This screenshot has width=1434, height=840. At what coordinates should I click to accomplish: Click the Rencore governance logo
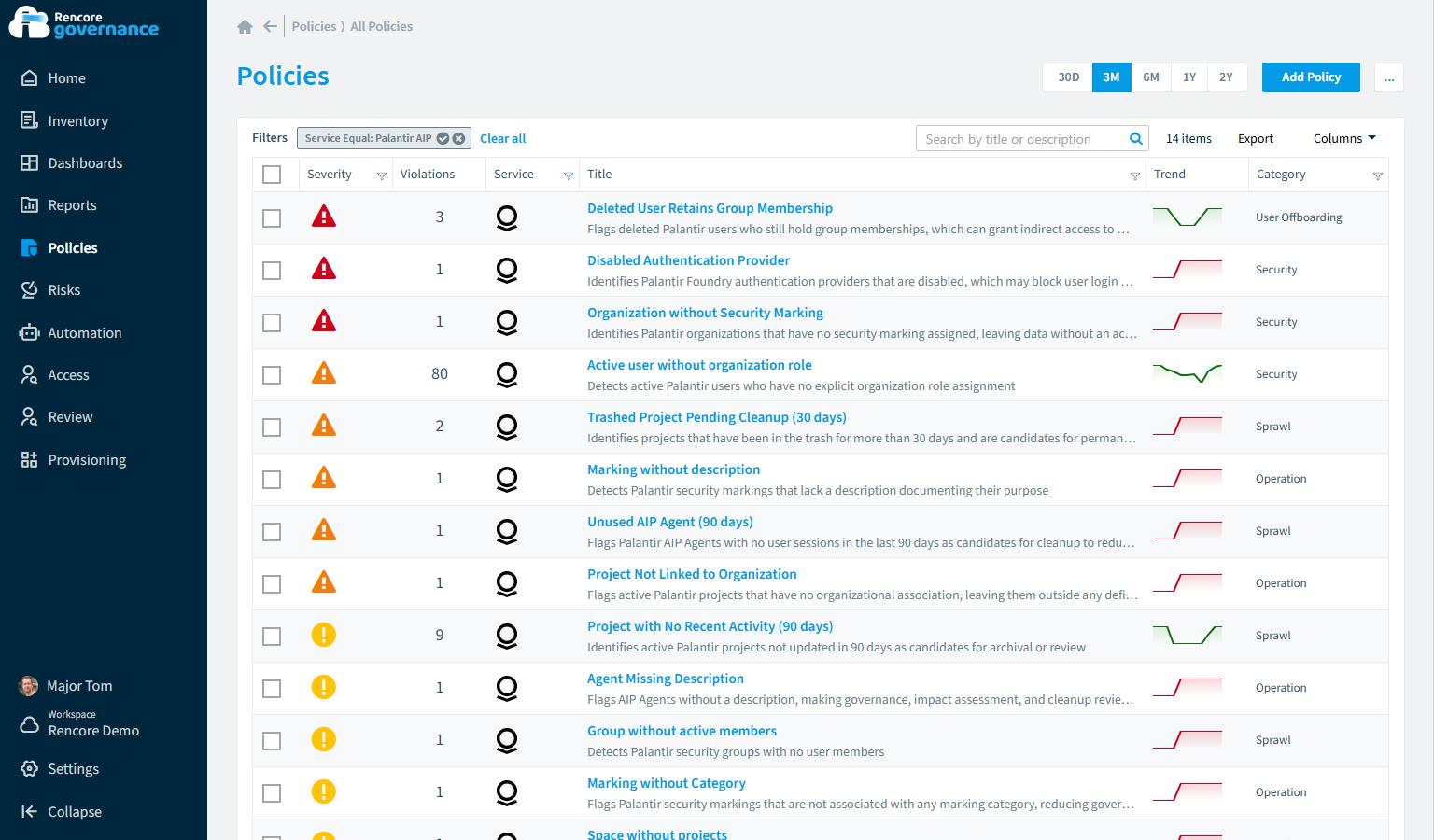coord(84,23)
